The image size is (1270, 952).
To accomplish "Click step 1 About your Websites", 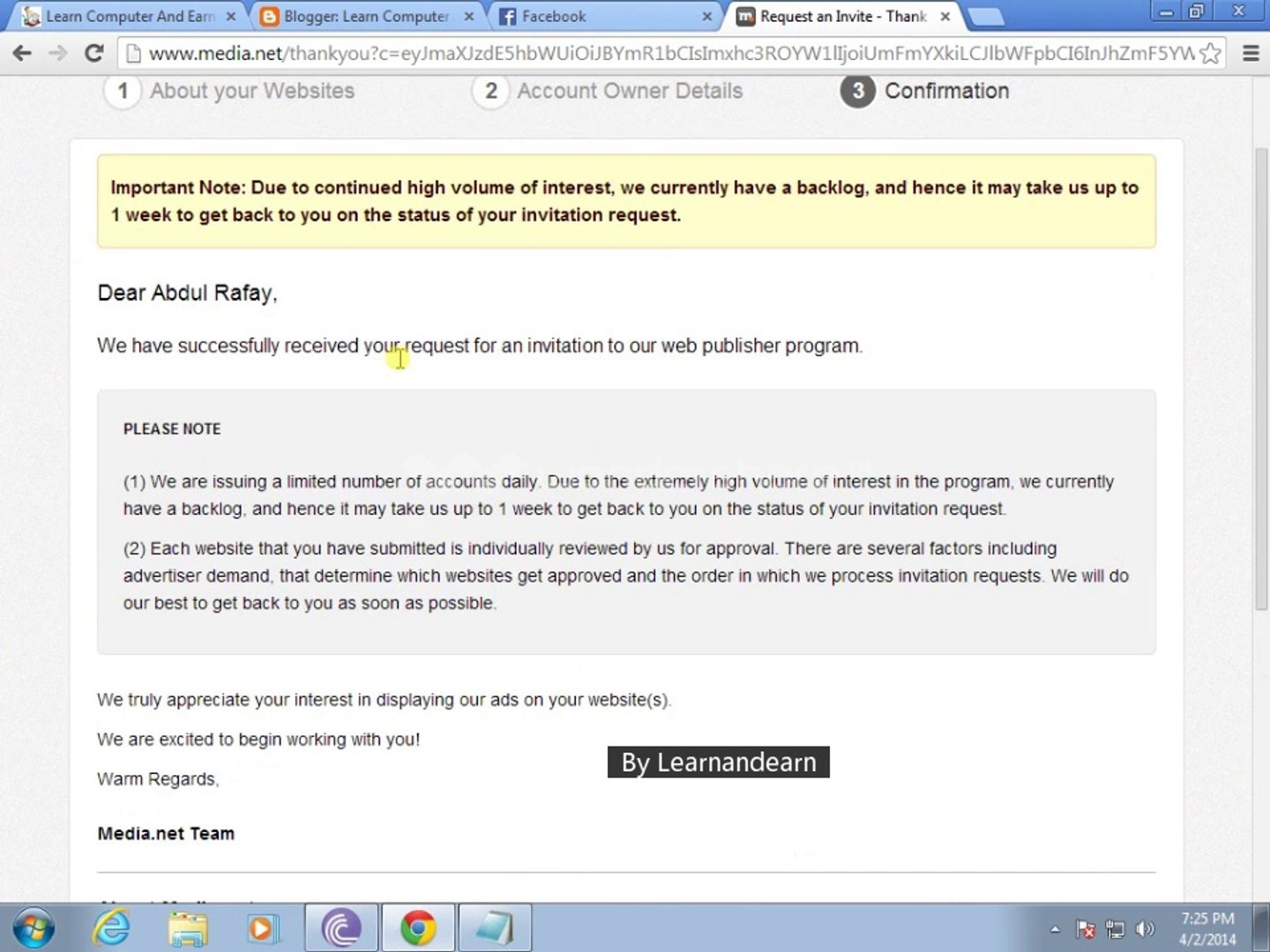I will click(x=229, y=91).
